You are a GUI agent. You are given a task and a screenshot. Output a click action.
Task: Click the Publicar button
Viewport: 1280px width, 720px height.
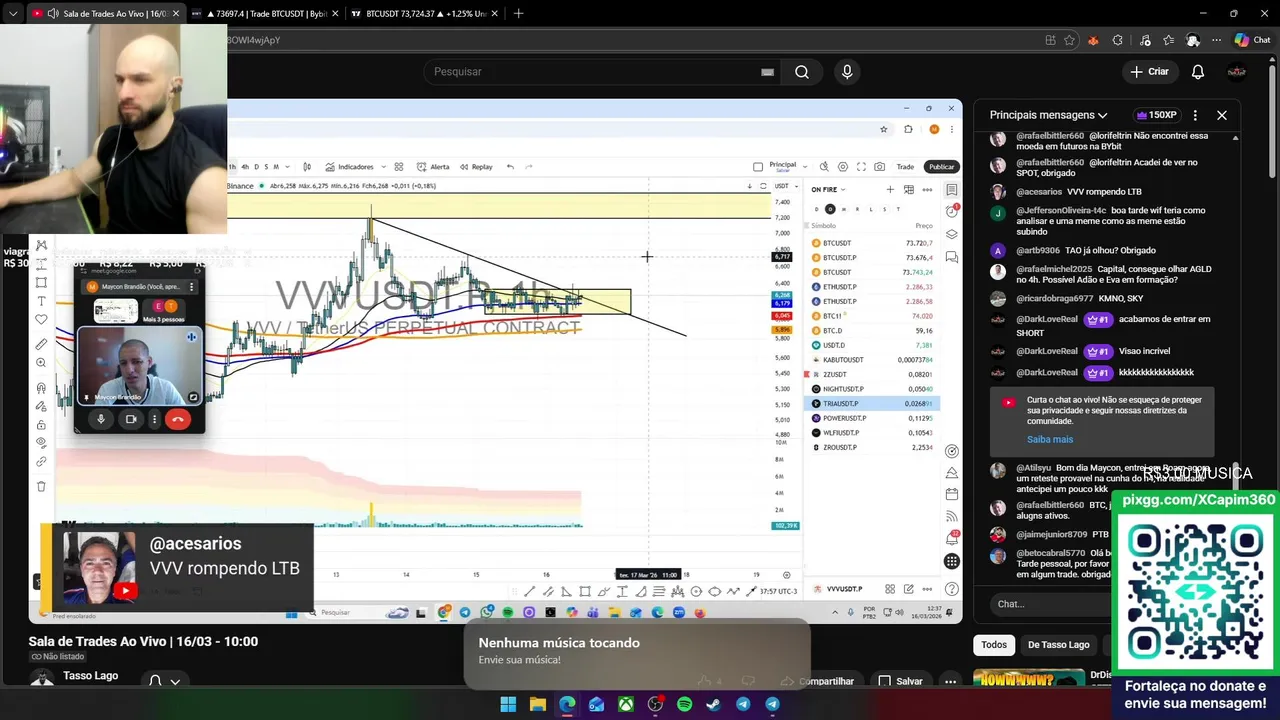[941, 167]
